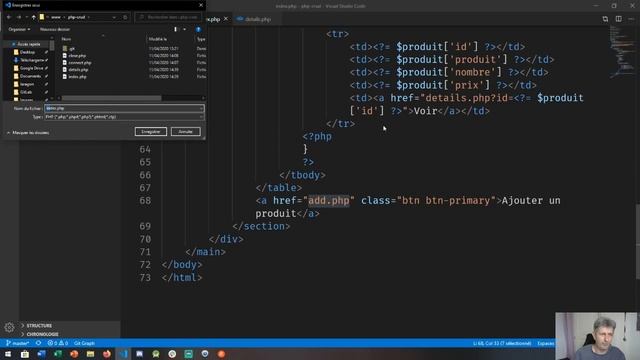The height and width of the screenshot is (360, 640).
Task: Click the master branch indicator in status bar
Action: click(x=18, y=343)
